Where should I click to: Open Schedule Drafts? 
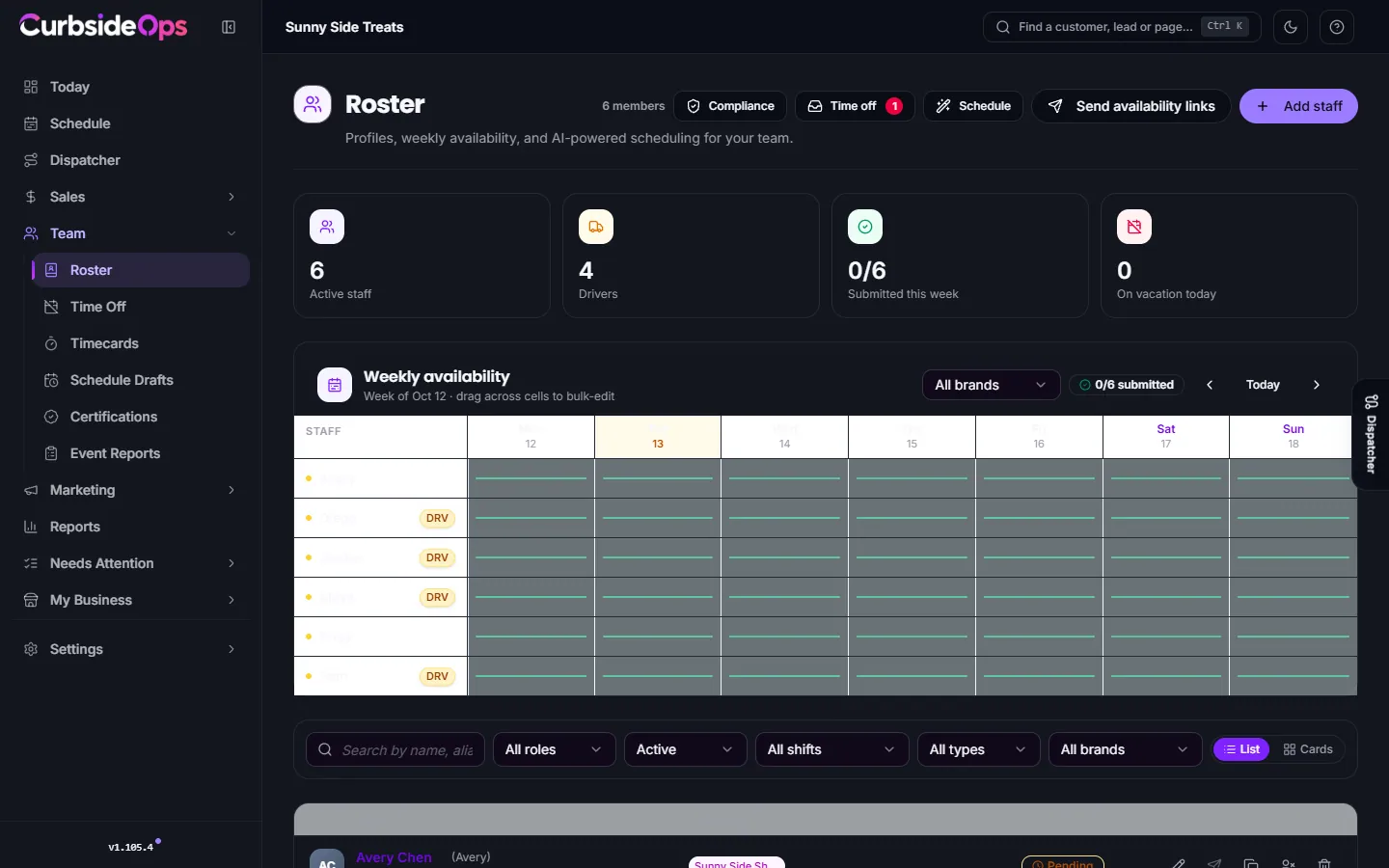141,380
